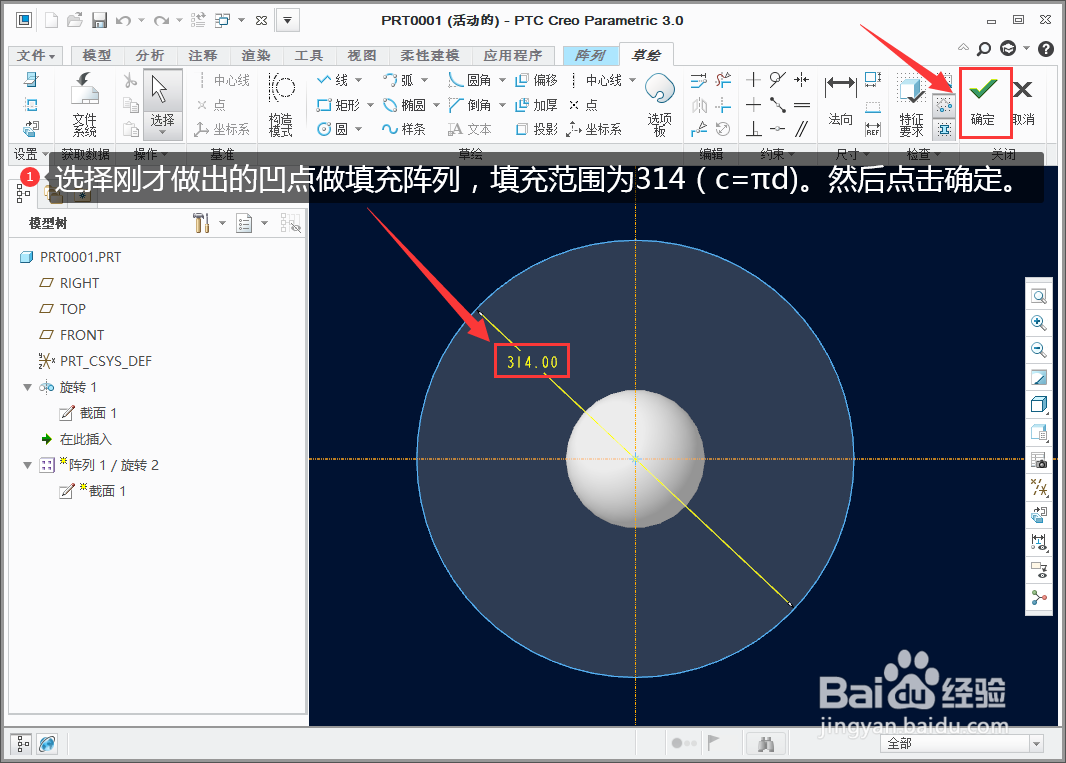Expand the 矩形 rectangle dropdown arrow

pyautogui.click(x=371, y=105)
